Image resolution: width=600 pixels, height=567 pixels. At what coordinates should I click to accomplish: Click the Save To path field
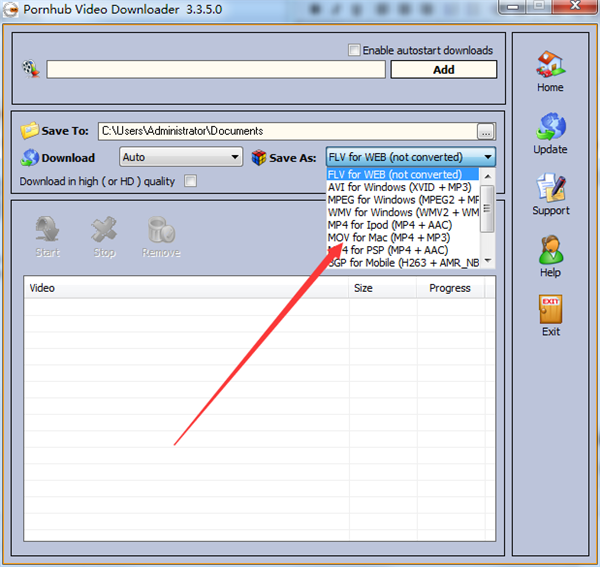coord(288,131)
